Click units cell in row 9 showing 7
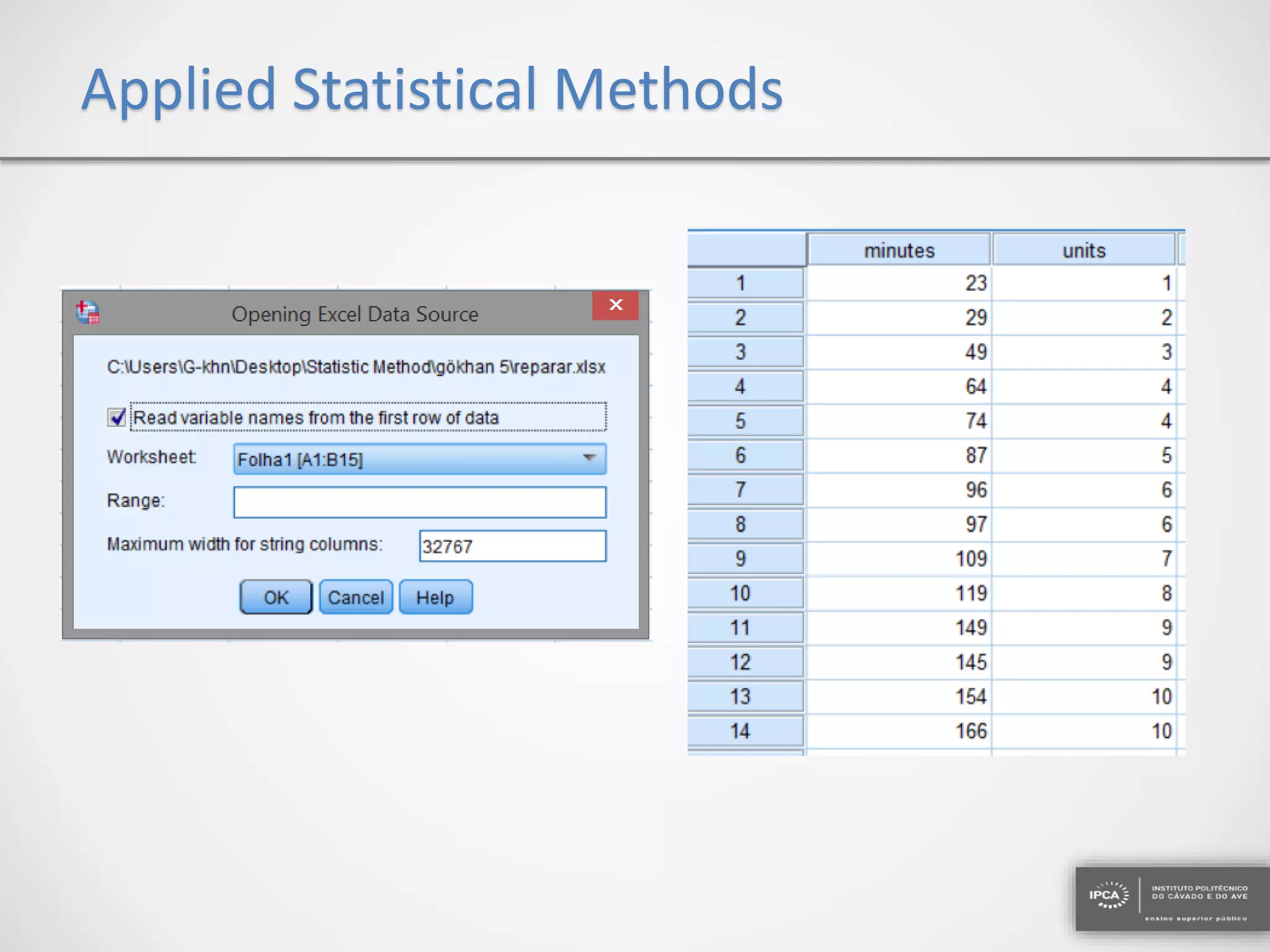1270x952 pixels. point(1084,558)
